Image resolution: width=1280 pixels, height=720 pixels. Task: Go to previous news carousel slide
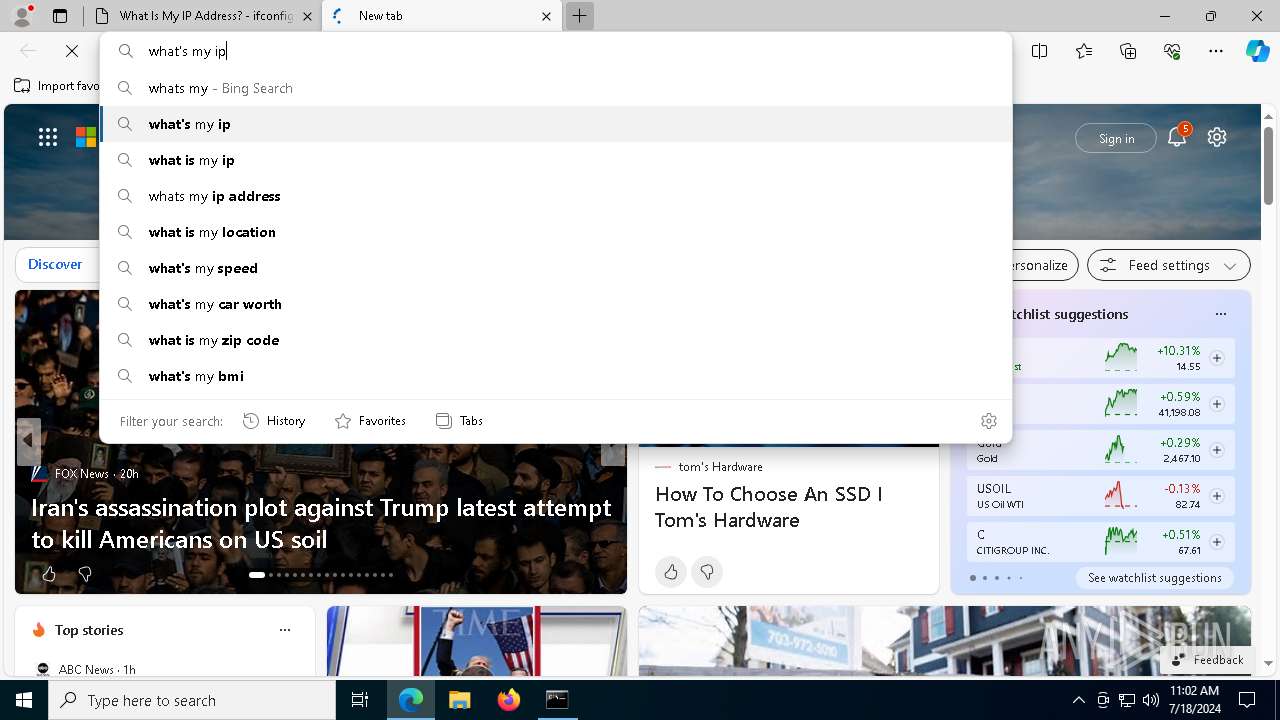[x=28, y=440]
